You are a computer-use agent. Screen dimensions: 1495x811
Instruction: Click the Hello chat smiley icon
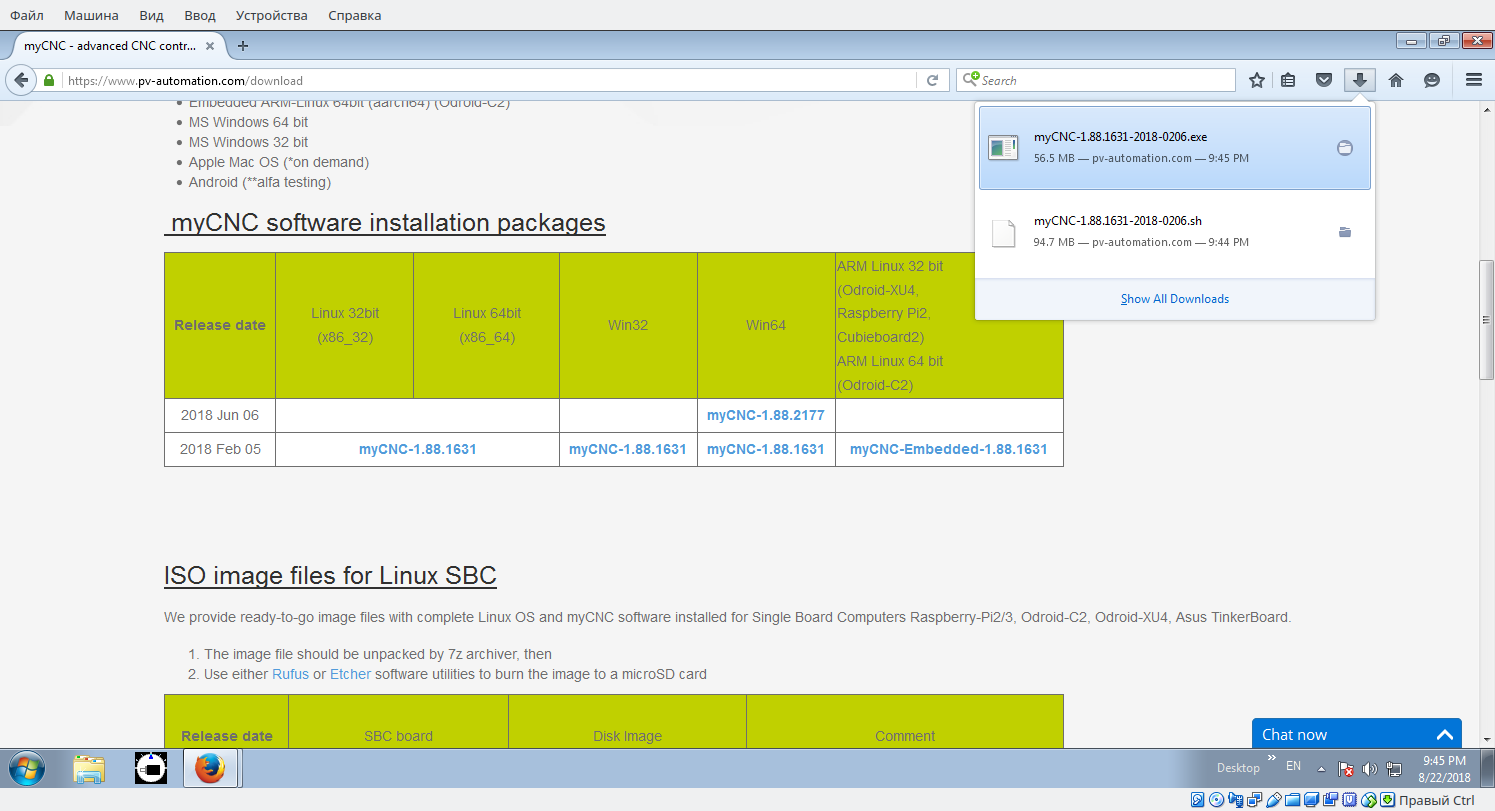(1432, 80)
